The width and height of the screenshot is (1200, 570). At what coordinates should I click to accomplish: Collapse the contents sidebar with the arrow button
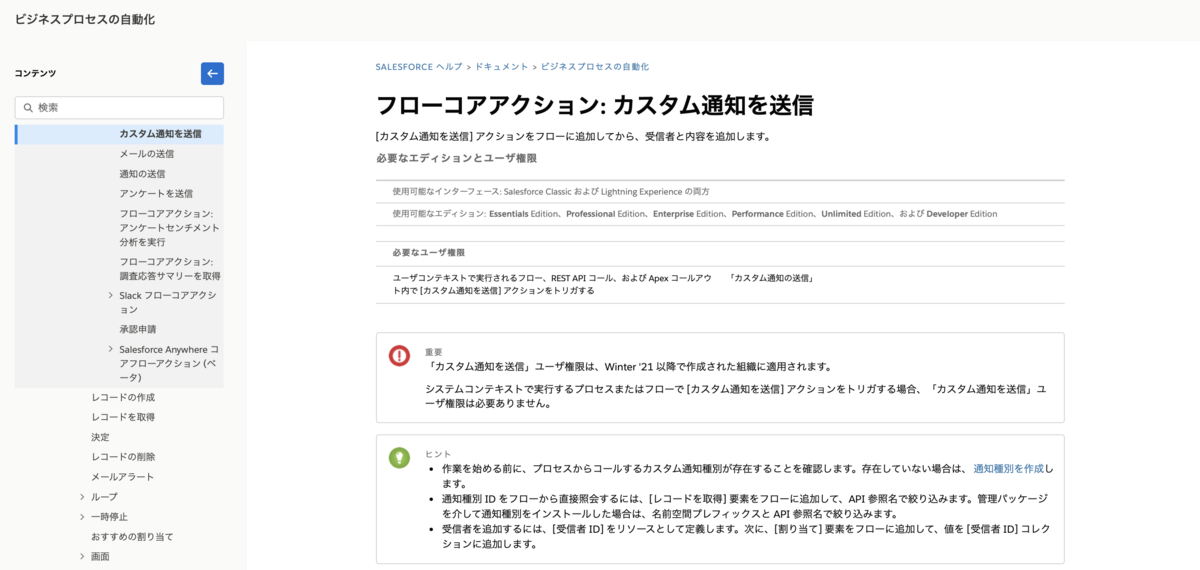pyautogui.click(x=212, y=73)
